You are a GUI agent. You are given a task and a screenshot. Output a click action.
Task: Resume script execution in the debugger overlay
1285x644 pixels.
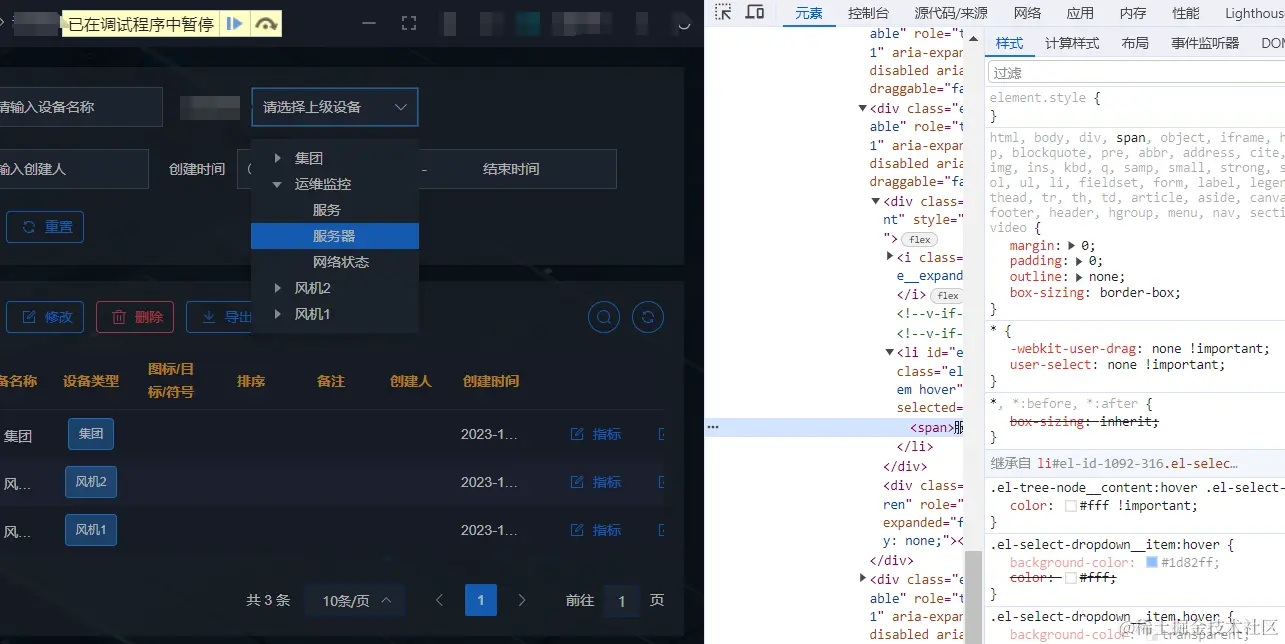point(234,23)
